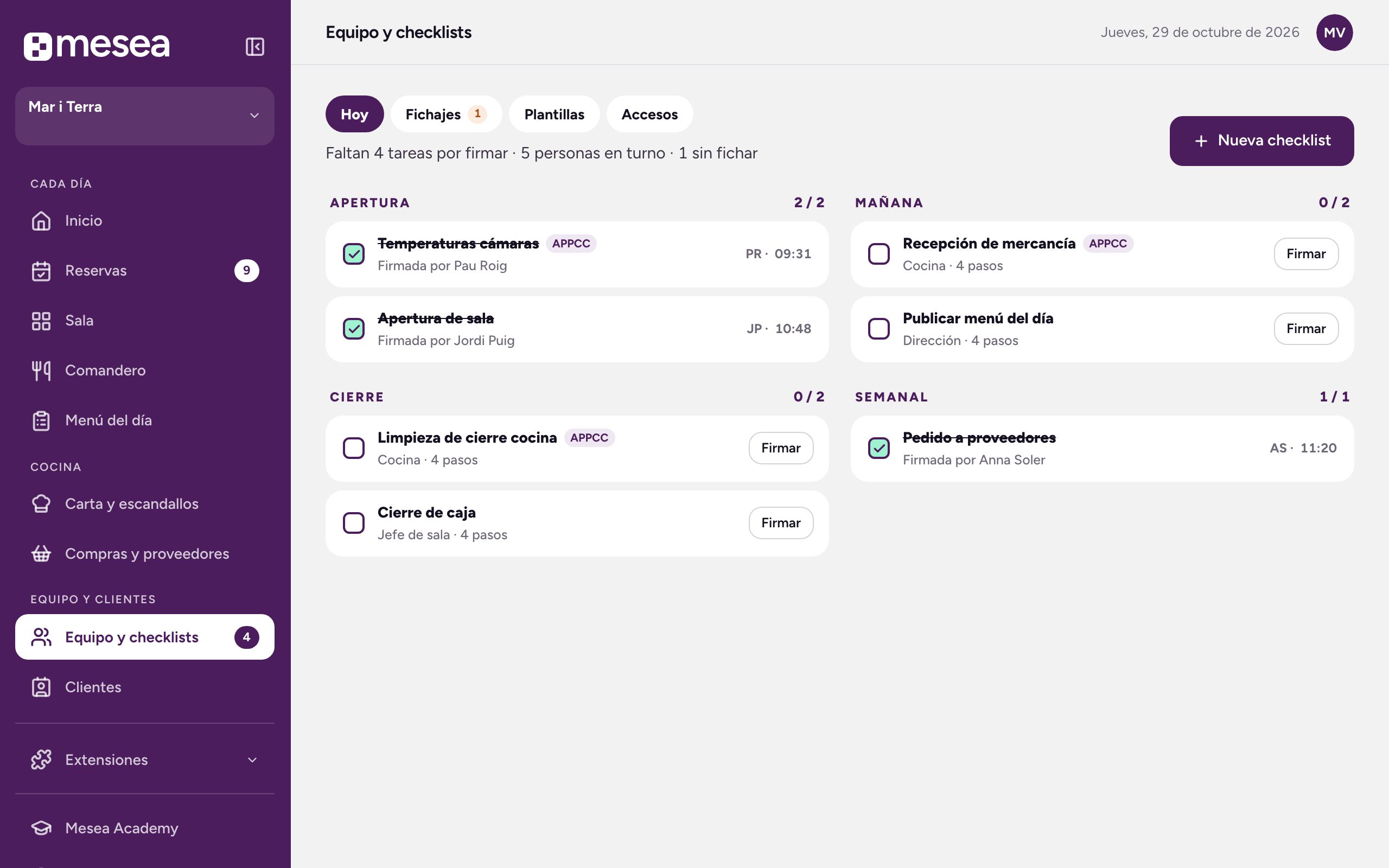Check Limpieza de cierre cocina checkbox
Screen dimensions: 1389x868
(x=354, y=448)
